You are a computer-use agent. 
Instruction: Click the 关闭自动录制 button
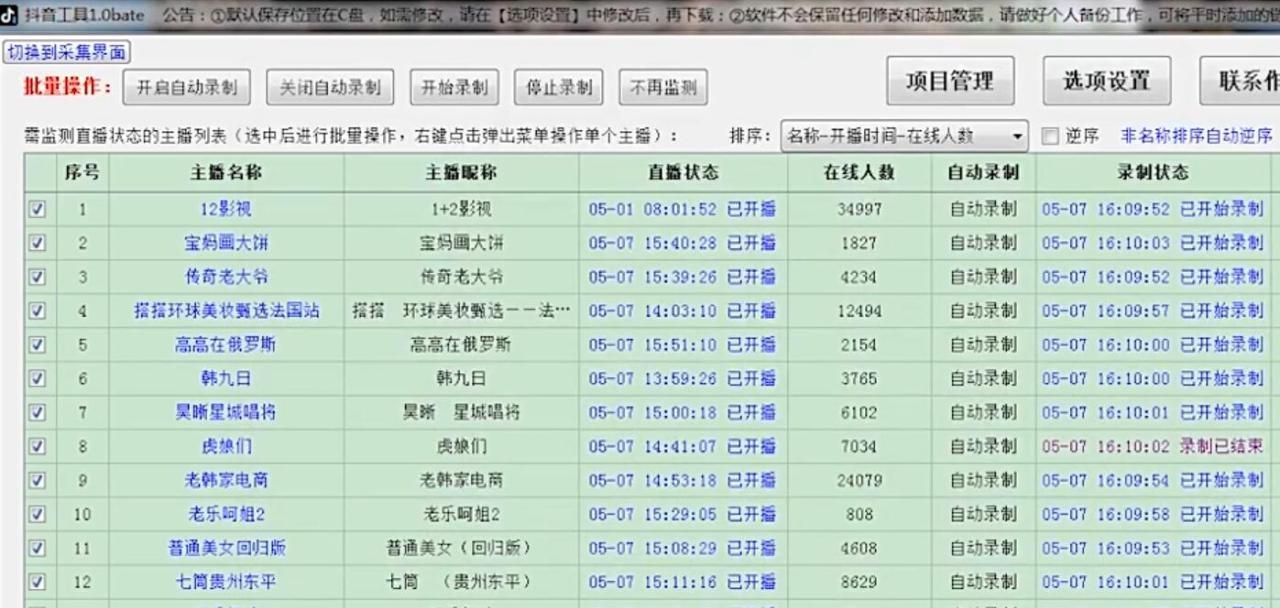330,87
